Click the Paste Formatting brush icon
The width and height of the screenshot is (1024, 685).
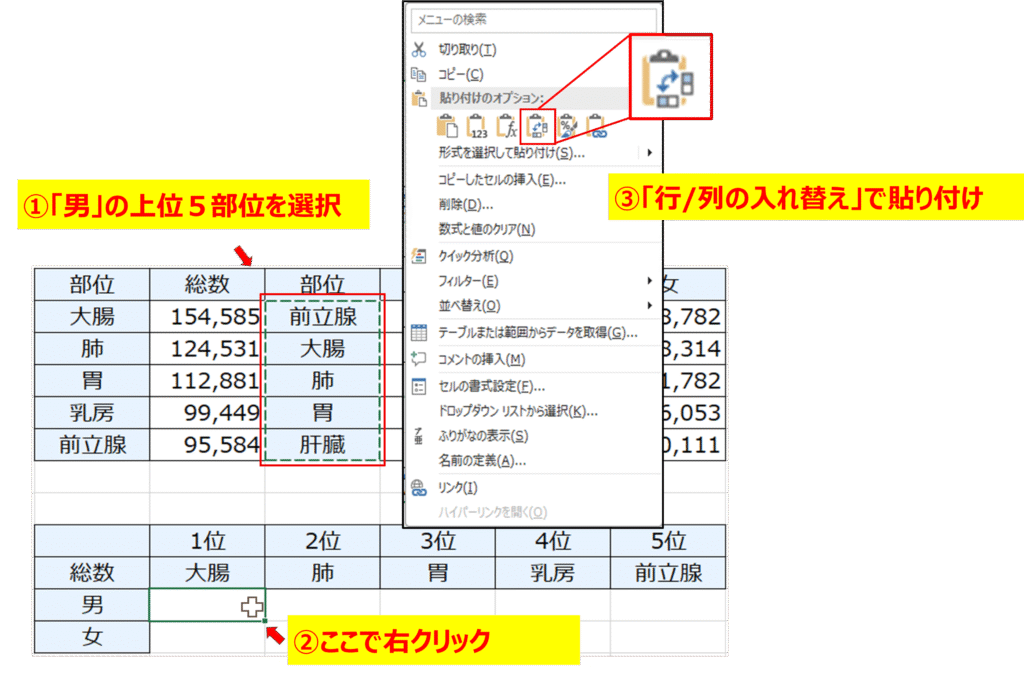[568, 126]
